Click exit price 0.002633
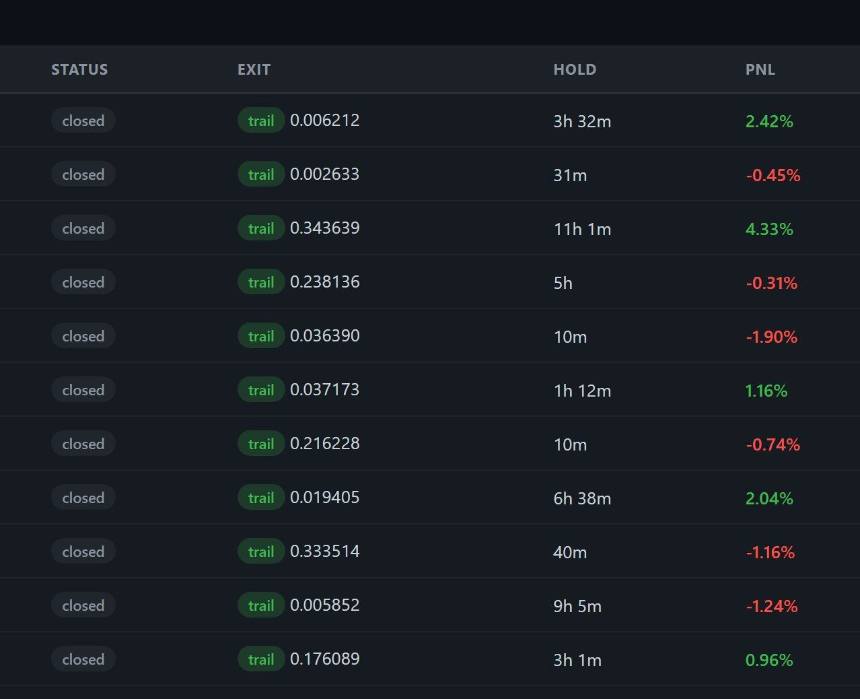The height and width of the screenshot is (699, 860). coord(325,174)
